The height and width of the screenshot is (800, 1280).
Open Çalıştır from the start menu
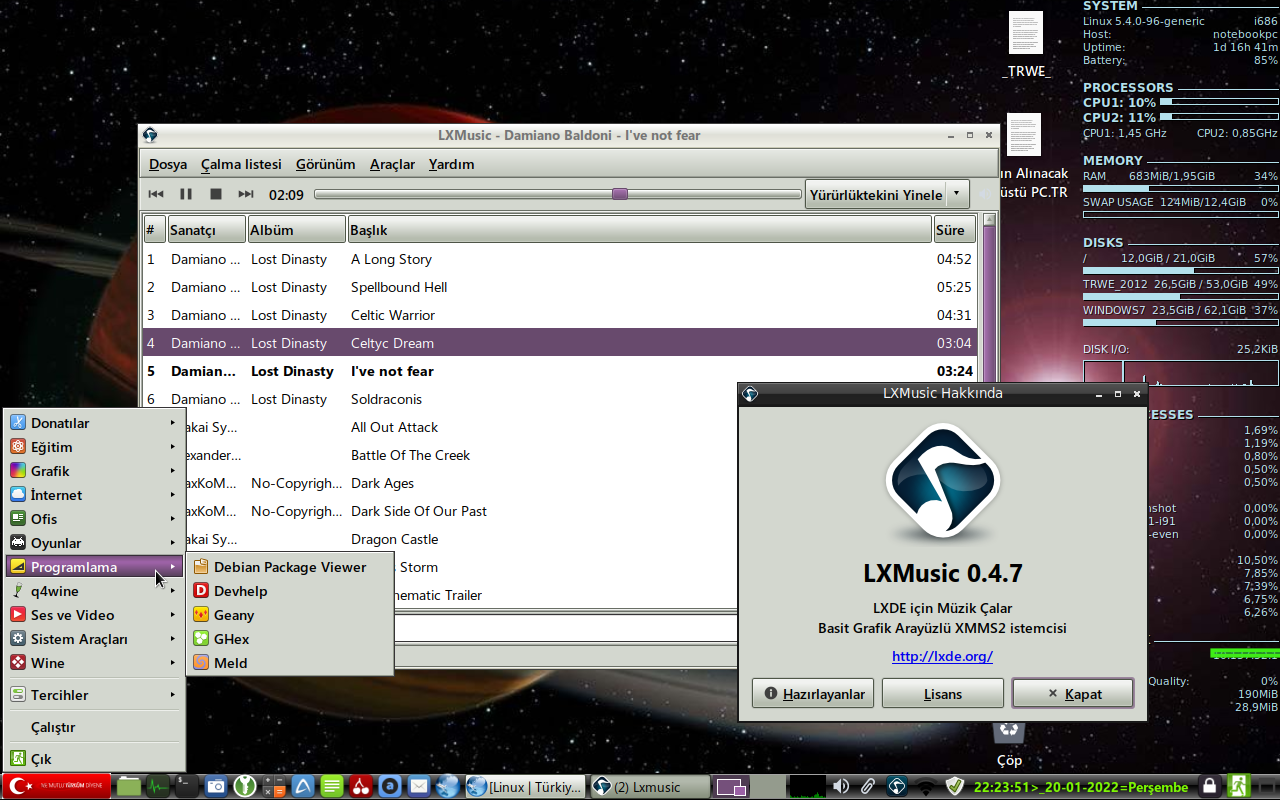click(x=95, y=727)
